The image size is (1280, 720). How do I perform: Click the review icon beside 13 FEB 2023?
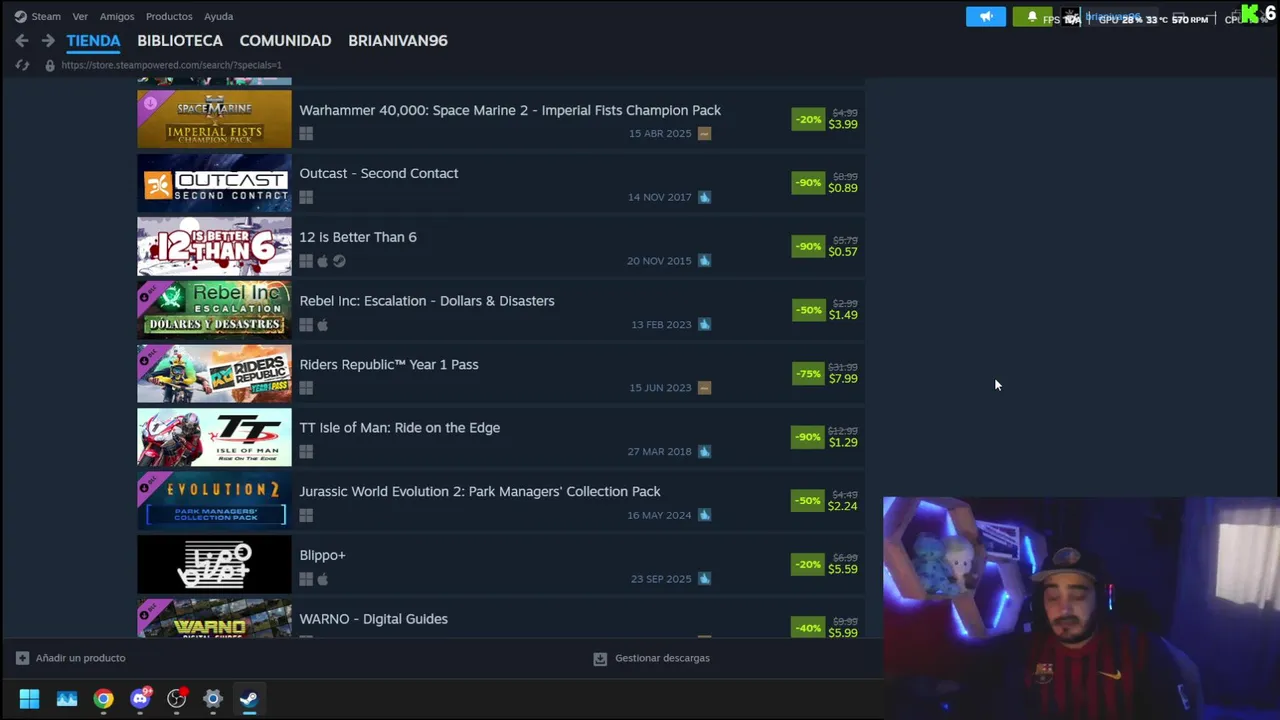(x=704, y=324)
